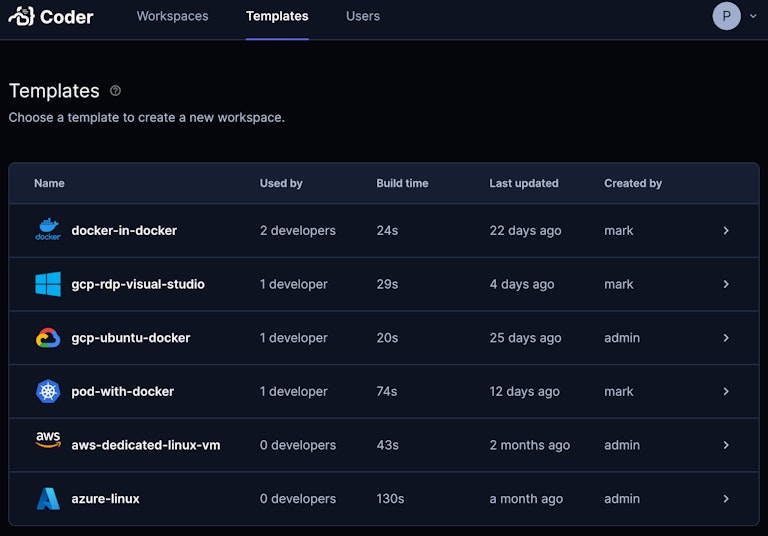Switch to the Workspaces tab
This screenshot has height=536, width=768.
(172, 16)
